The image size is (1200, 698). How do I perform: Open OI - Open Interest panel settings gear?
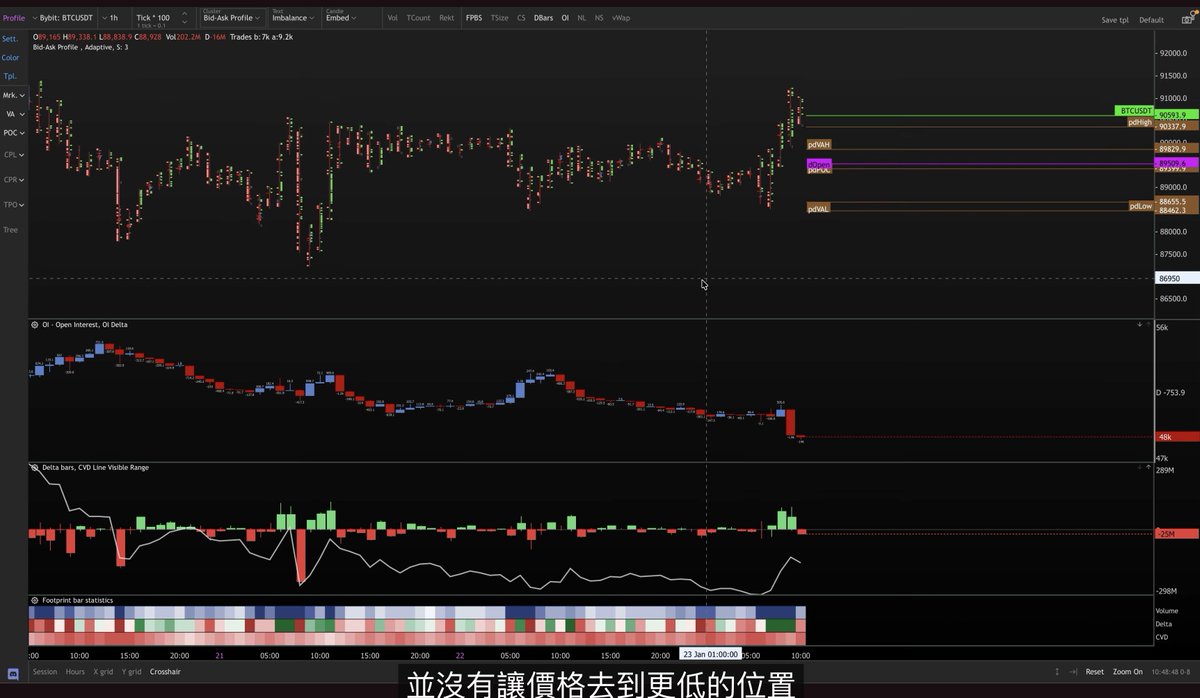click(35, 324)
